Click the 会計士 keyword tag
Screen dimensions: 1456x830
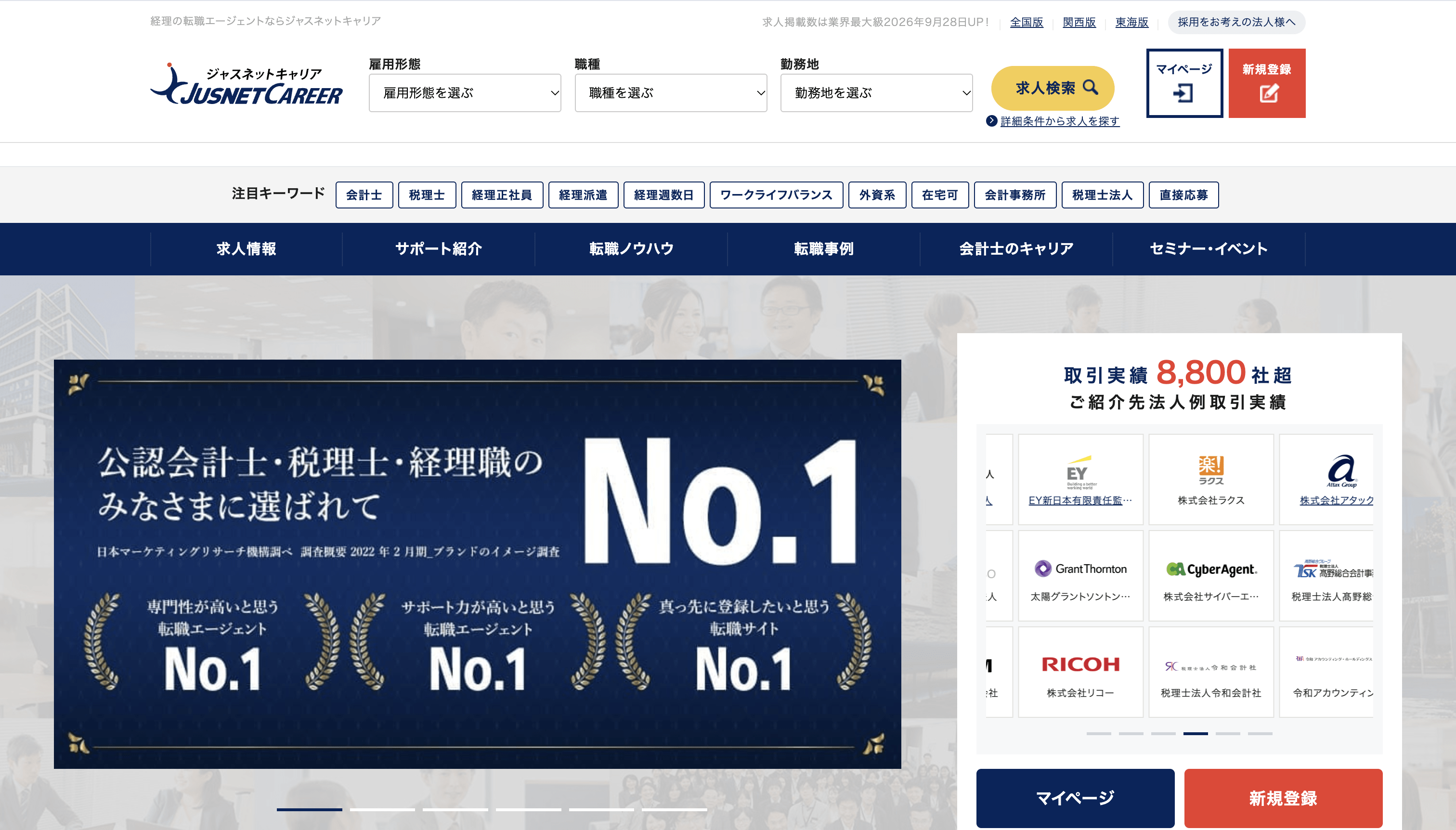coord(364,195)
